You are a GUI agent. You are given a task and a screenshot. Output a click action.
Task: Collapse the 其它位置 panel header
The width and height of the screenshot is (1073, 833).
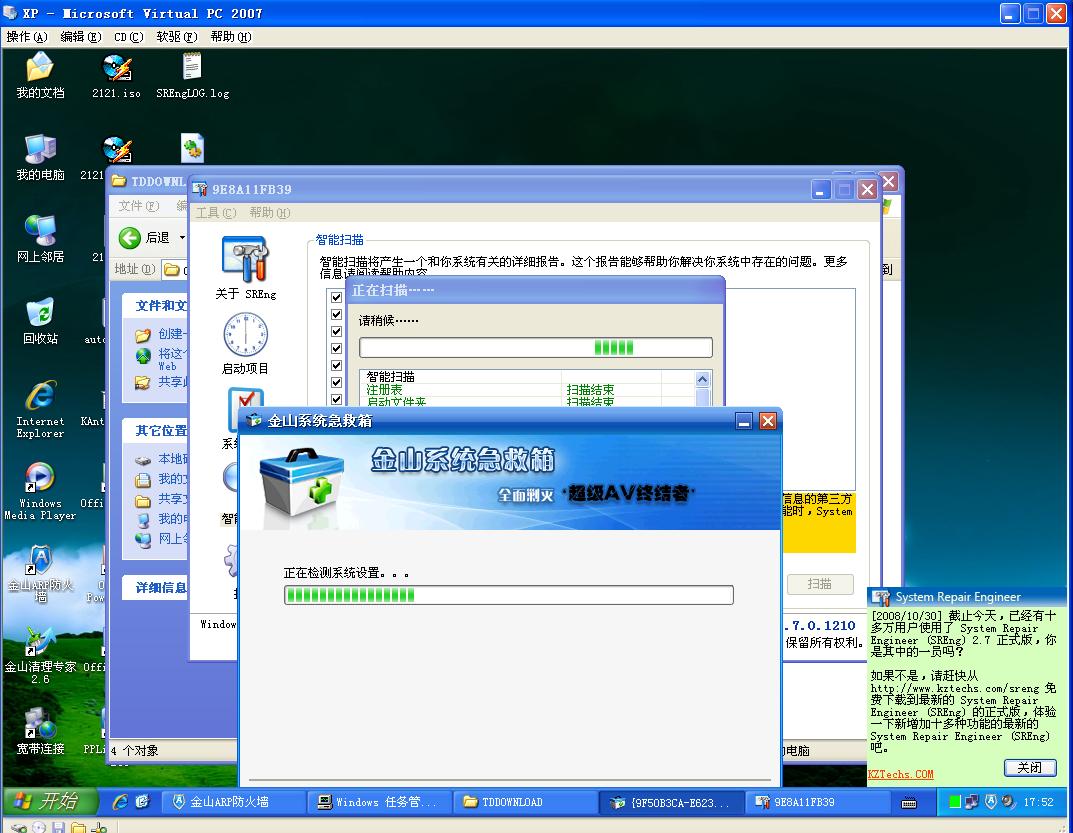(155, 431)
